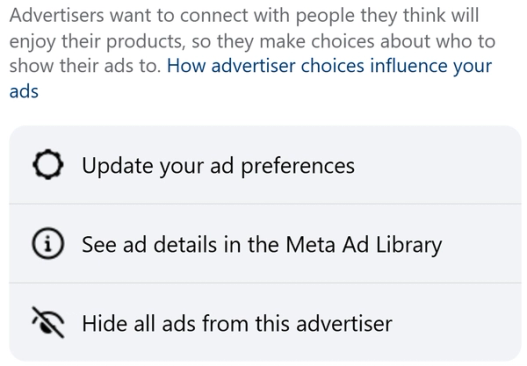Click 'influence your' in the blue link
This screenshot has width=527, height=366.
(x=431, y=66)
